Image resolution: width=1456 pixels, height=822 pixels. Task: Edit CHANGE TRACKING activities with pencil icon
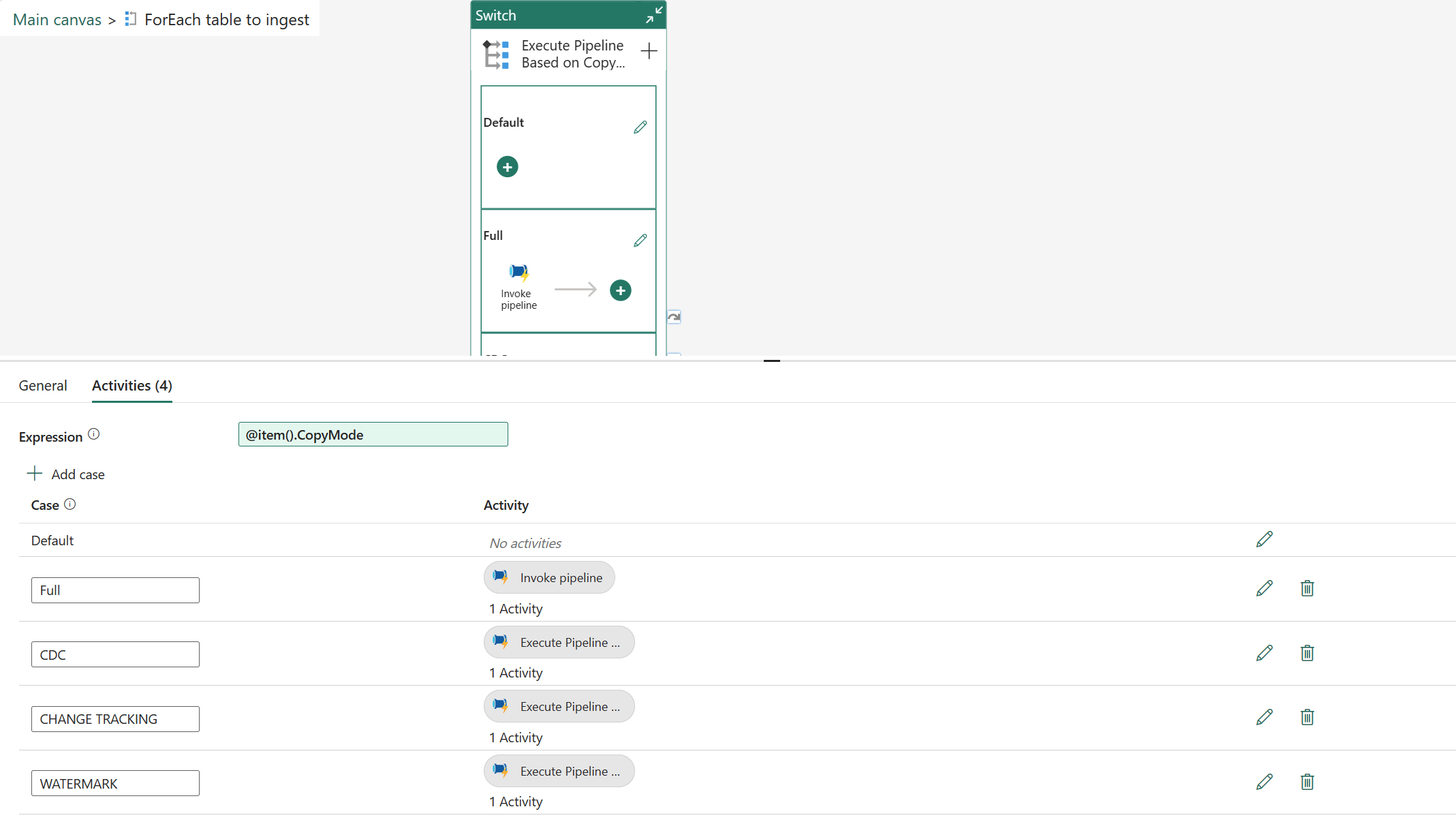1264,717
